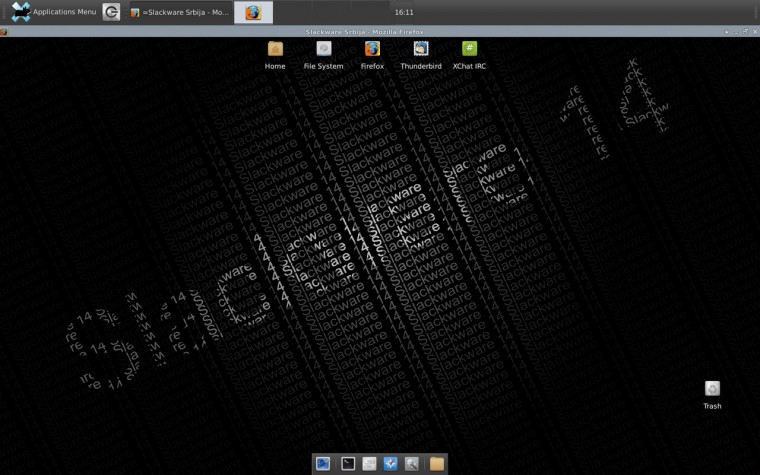Minimize the Mozilla Firefox window
Viewport: 760px width, 475px height.
736,32
